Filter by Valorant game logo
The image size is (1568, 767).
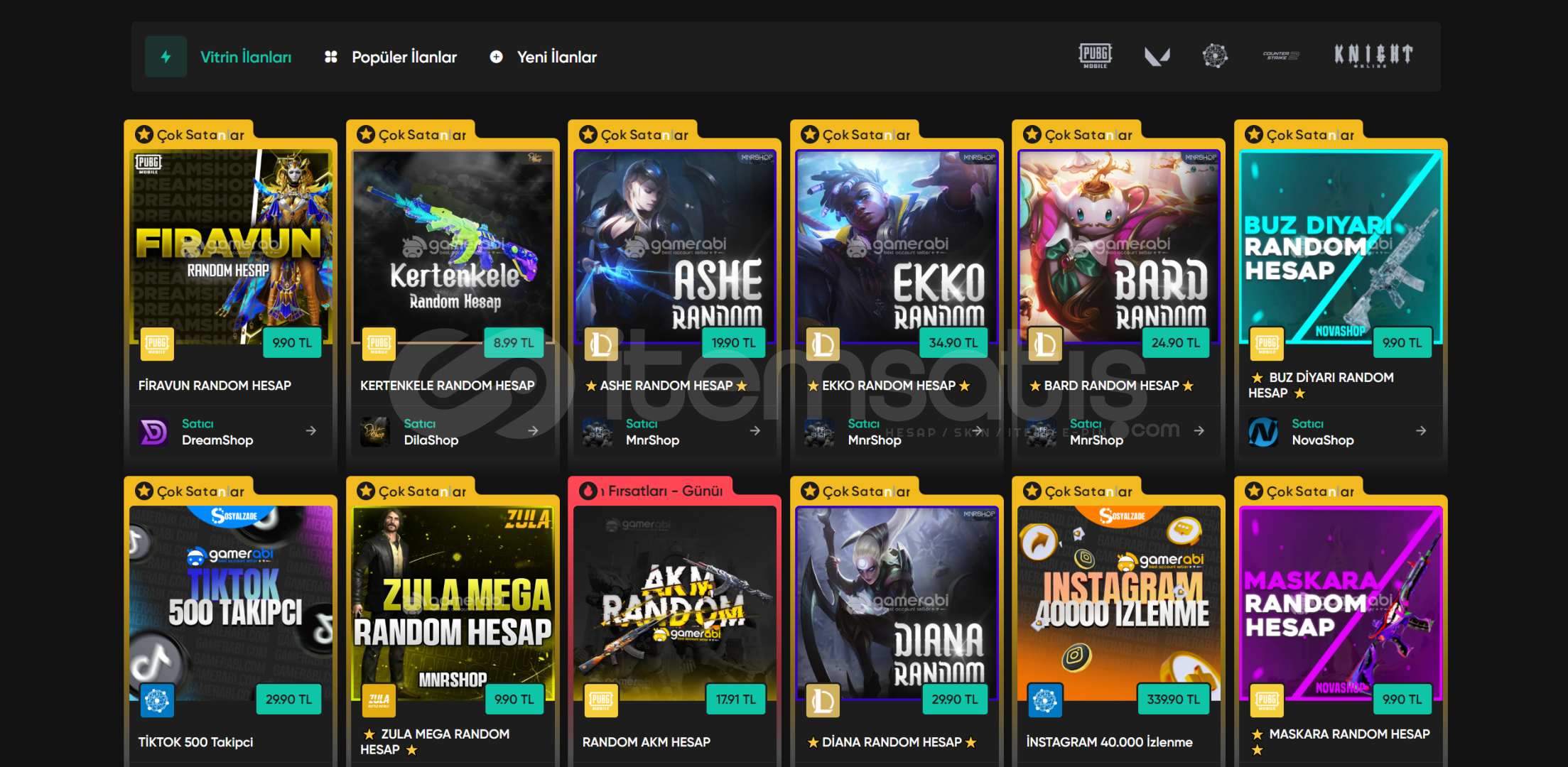click(1157, 56)
